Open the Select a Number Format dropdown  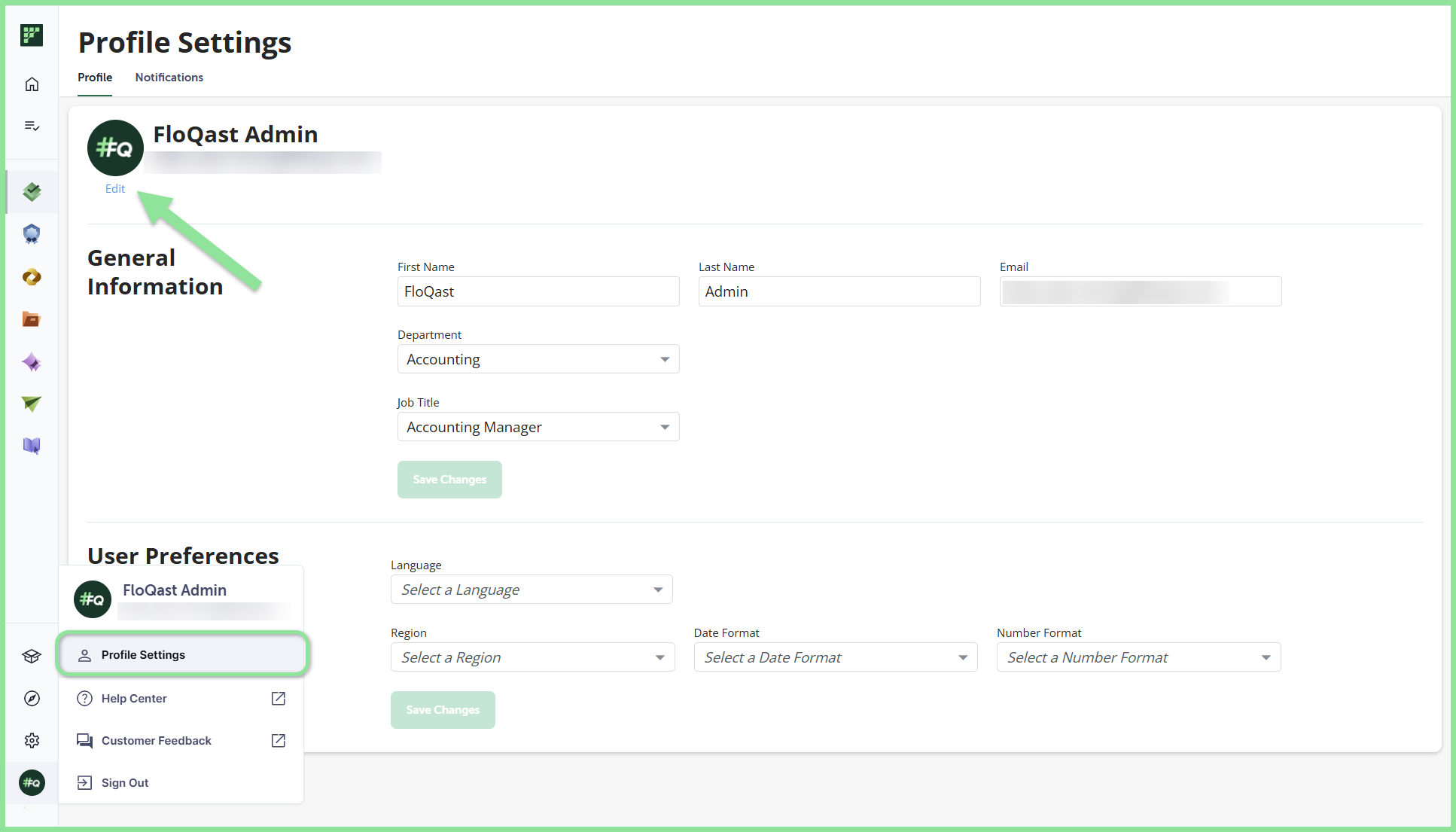coord(1139,657)
